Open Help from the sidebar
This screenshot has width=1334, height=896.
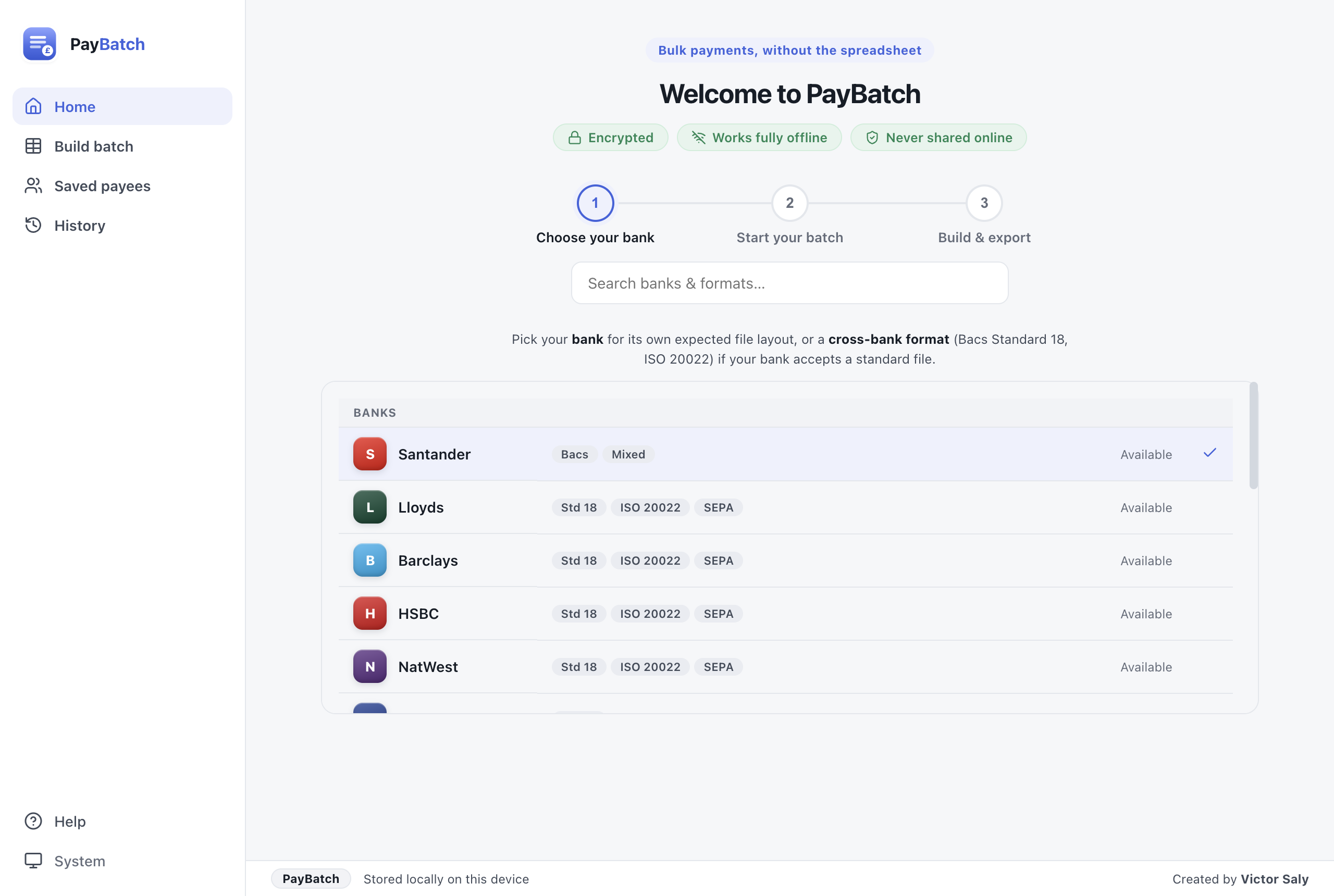[122, 821]
